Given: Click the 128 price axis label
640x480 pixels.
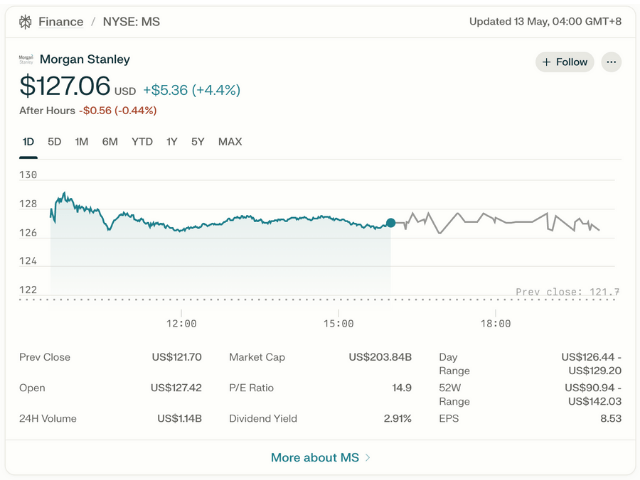Looking at the screenshot, I should click(28, 204).
